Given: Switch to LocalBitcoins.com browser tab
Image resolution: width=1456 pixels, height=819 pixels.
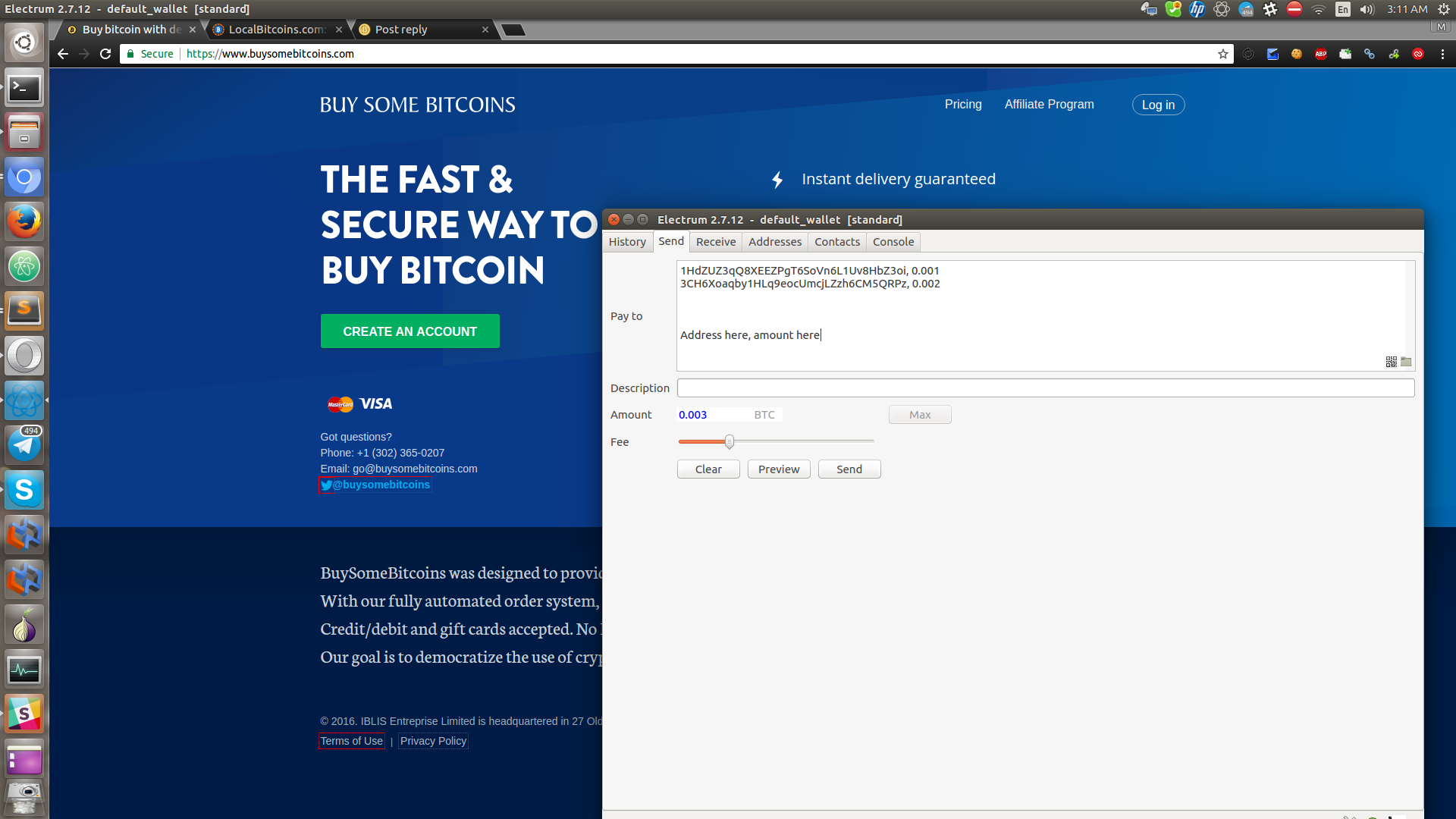Looking at the screenshot, I should [276, 30].
